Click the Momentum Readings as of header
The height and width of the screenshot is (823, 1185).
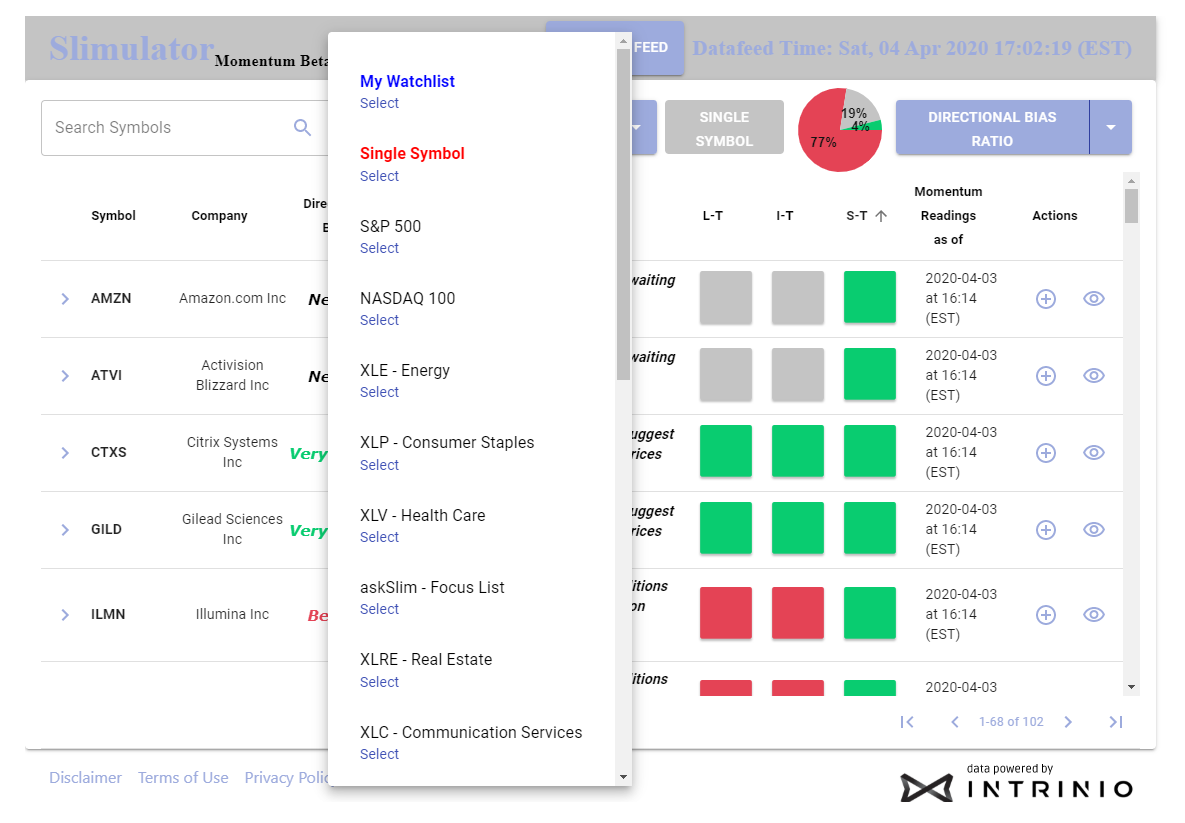948,215
